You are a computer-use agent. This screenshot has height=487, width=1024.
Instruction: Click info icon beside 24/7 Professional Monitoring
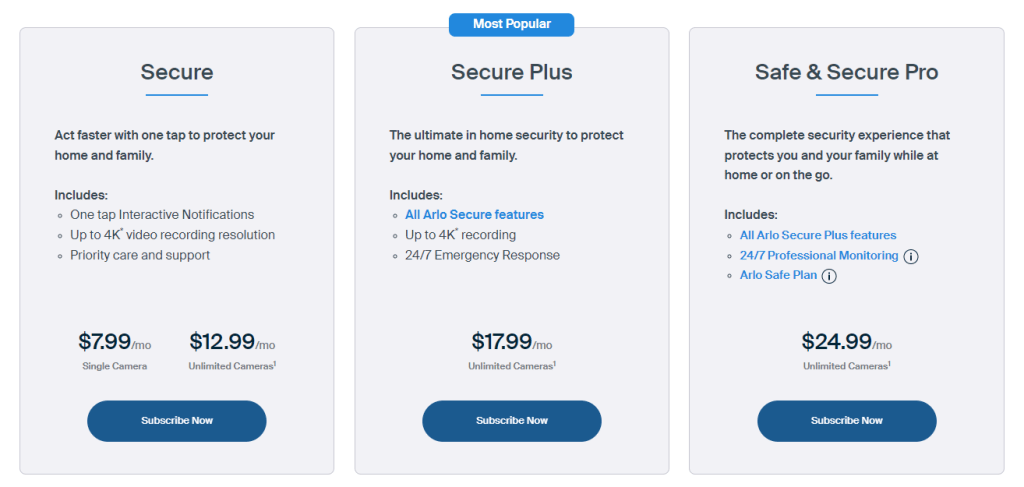coord(911,256)
